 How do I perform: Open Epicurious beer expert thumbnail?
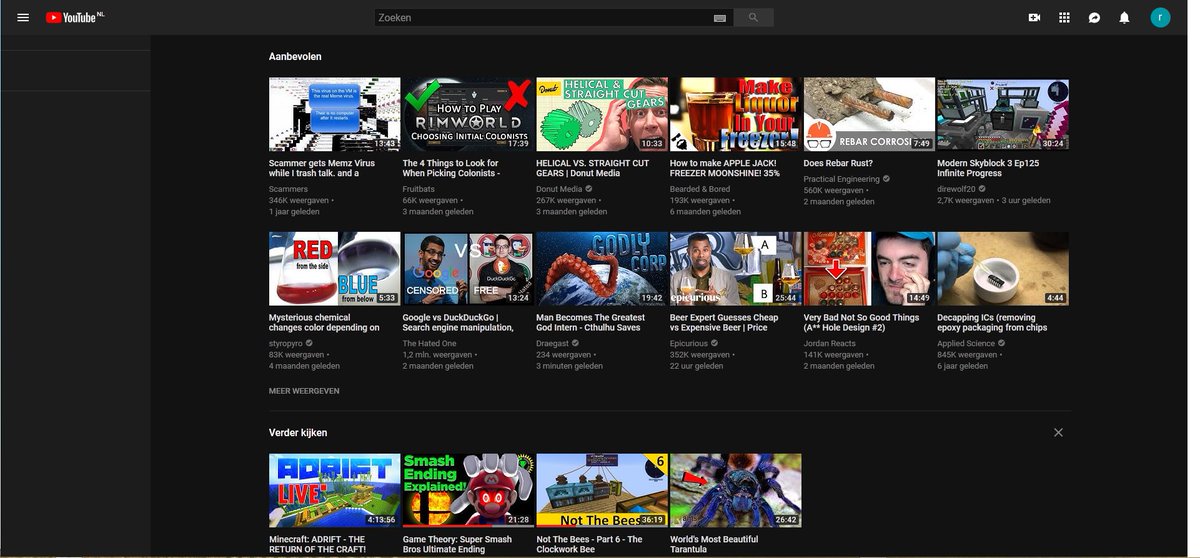click(735, 268)
